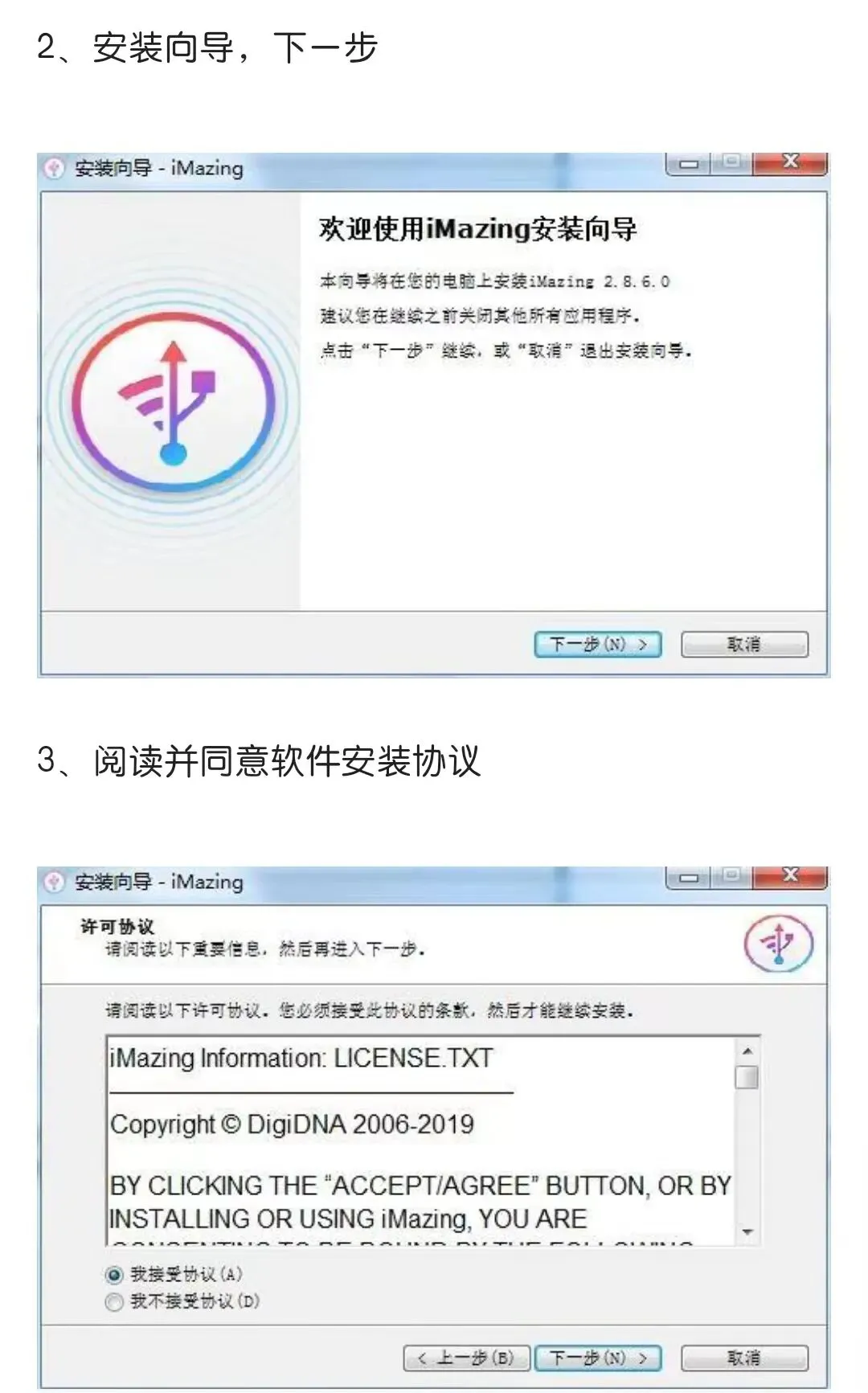The image size is (868, 1393).
Task: Minimize the welcome installer window
Action: [688, 164]
